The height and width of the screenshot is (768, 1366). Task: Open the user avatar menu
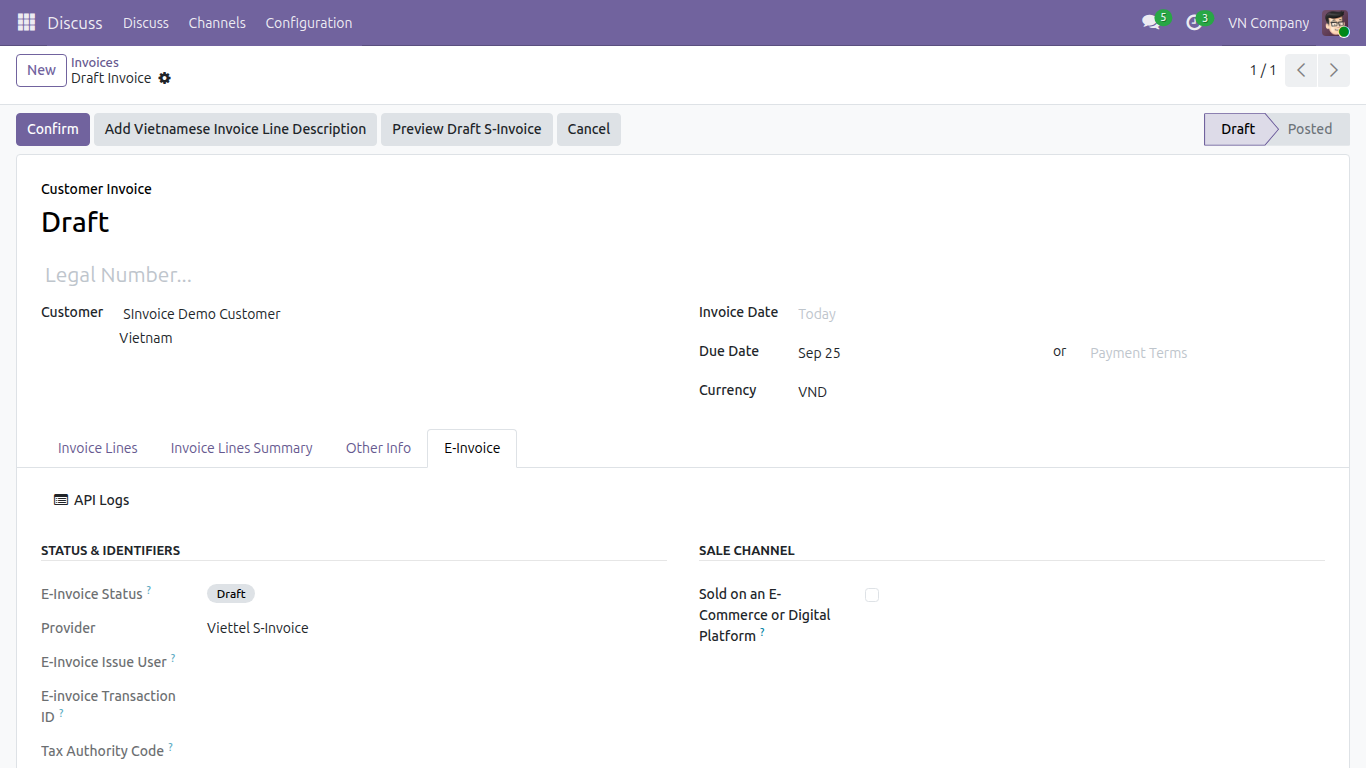tap(1335, 22)
